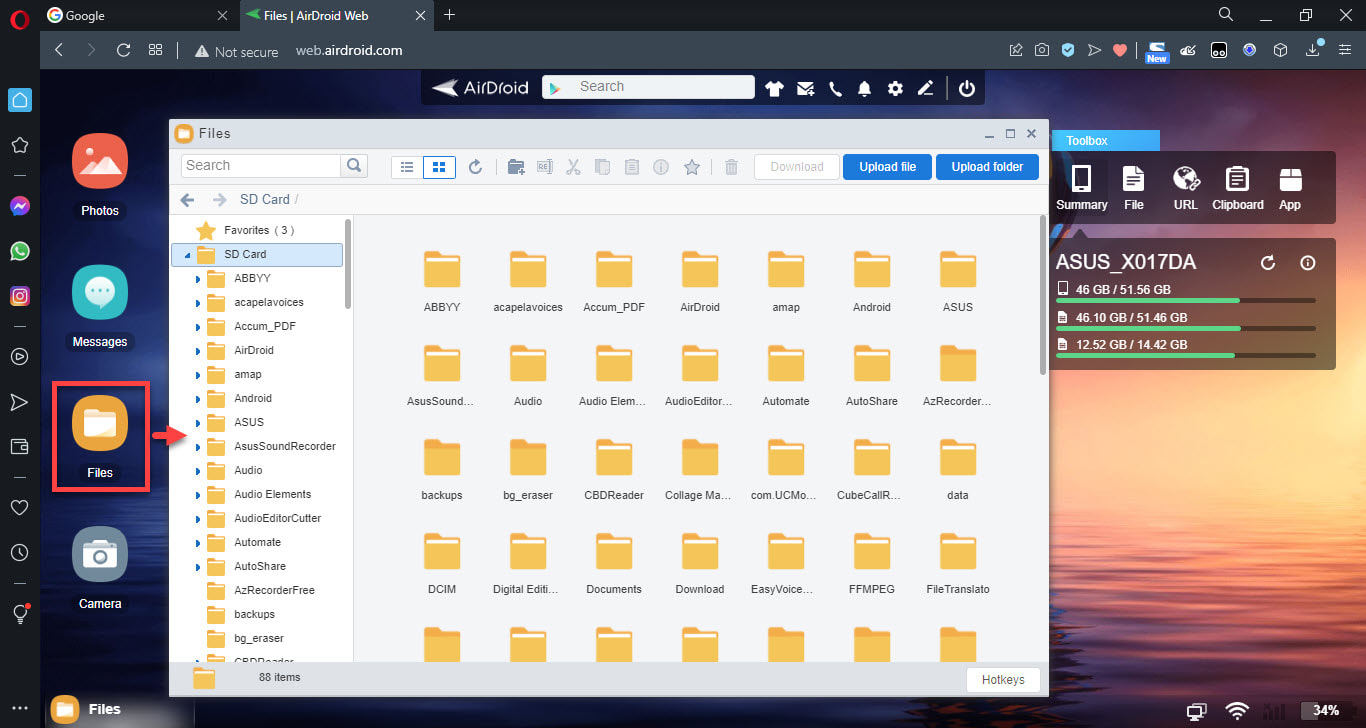Screen dimensions: 1366x728
Task: Refresh device info in ASUS_X017DA panel
Action: (1268, 263)
